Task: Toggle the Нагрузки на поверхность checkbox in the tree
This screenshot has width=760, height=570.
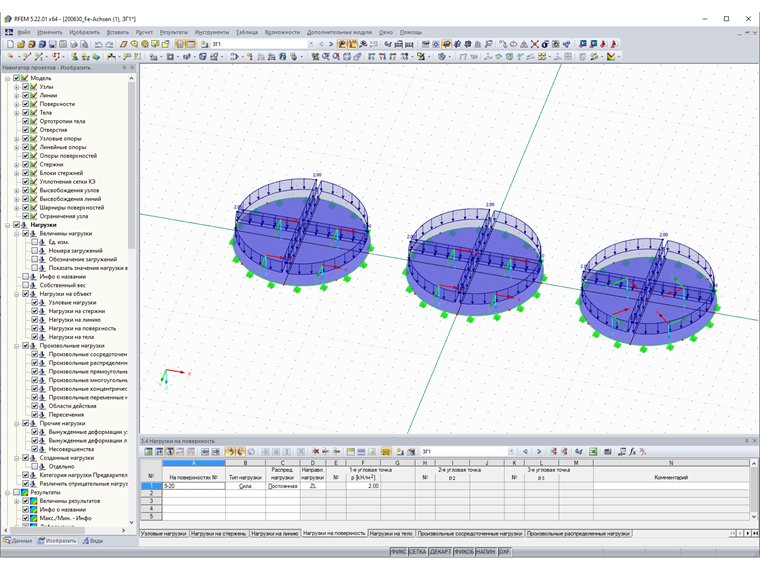Action: (x=34, y=328)
